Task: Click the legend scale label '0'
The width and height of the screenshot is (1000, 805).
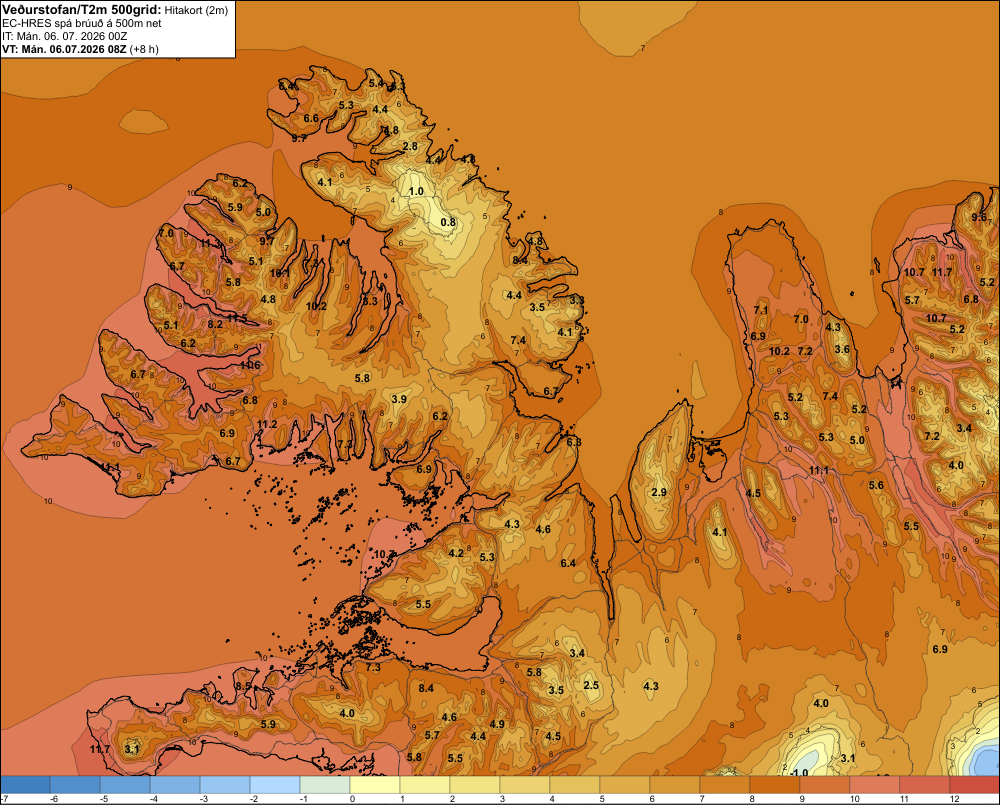Action: tap(352, 799)
